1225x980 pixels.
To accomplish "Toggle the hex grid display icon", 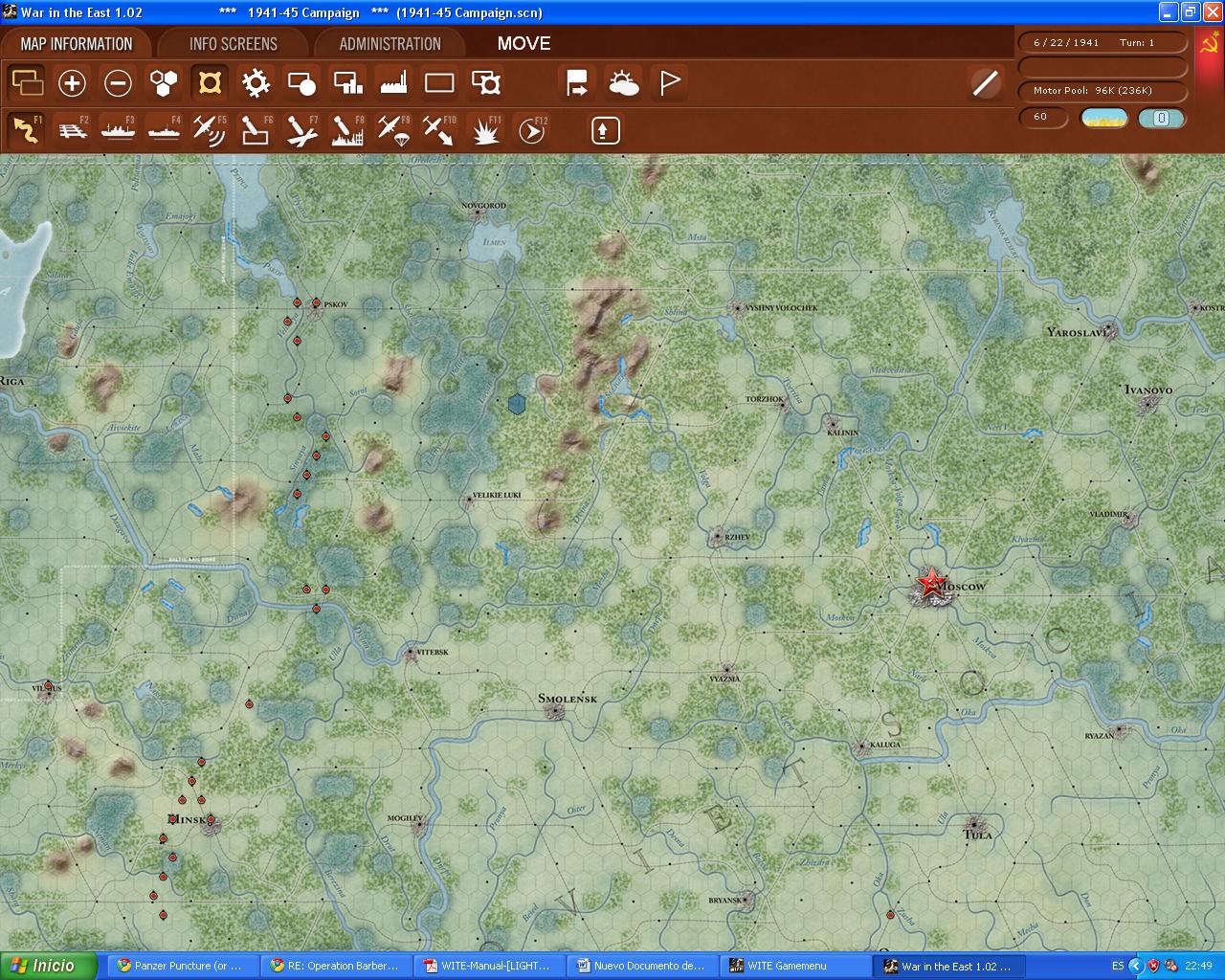I will (164, 83).
